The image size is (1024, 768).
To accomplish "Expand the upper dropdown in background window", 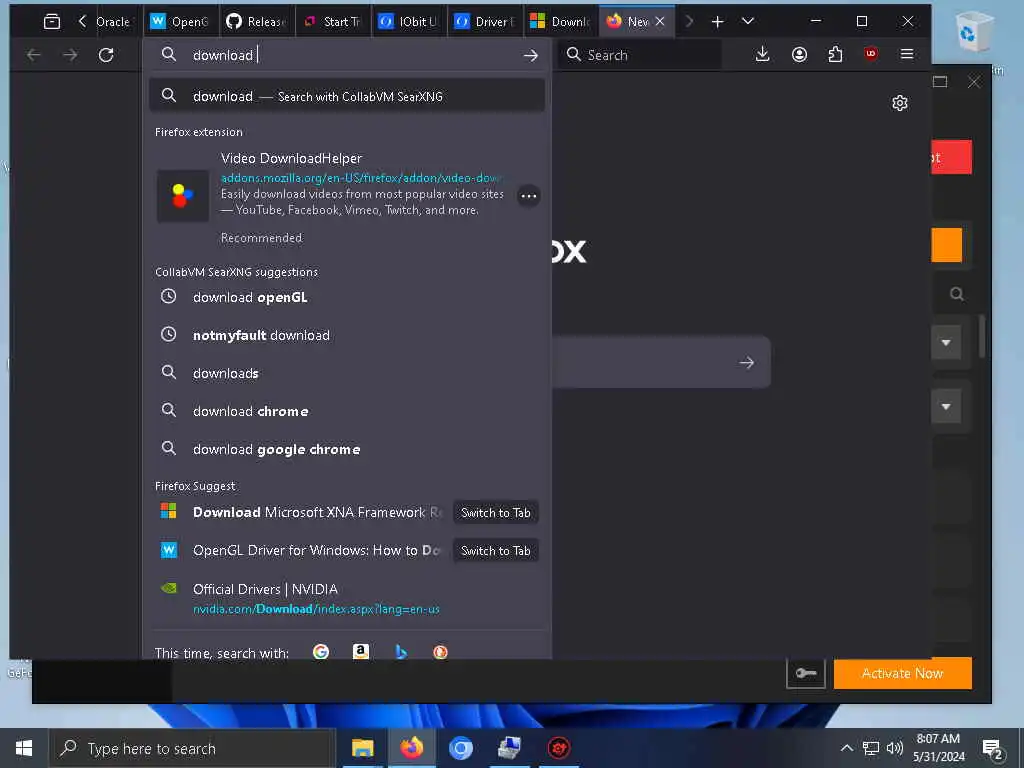I will [x=946, y=342].
